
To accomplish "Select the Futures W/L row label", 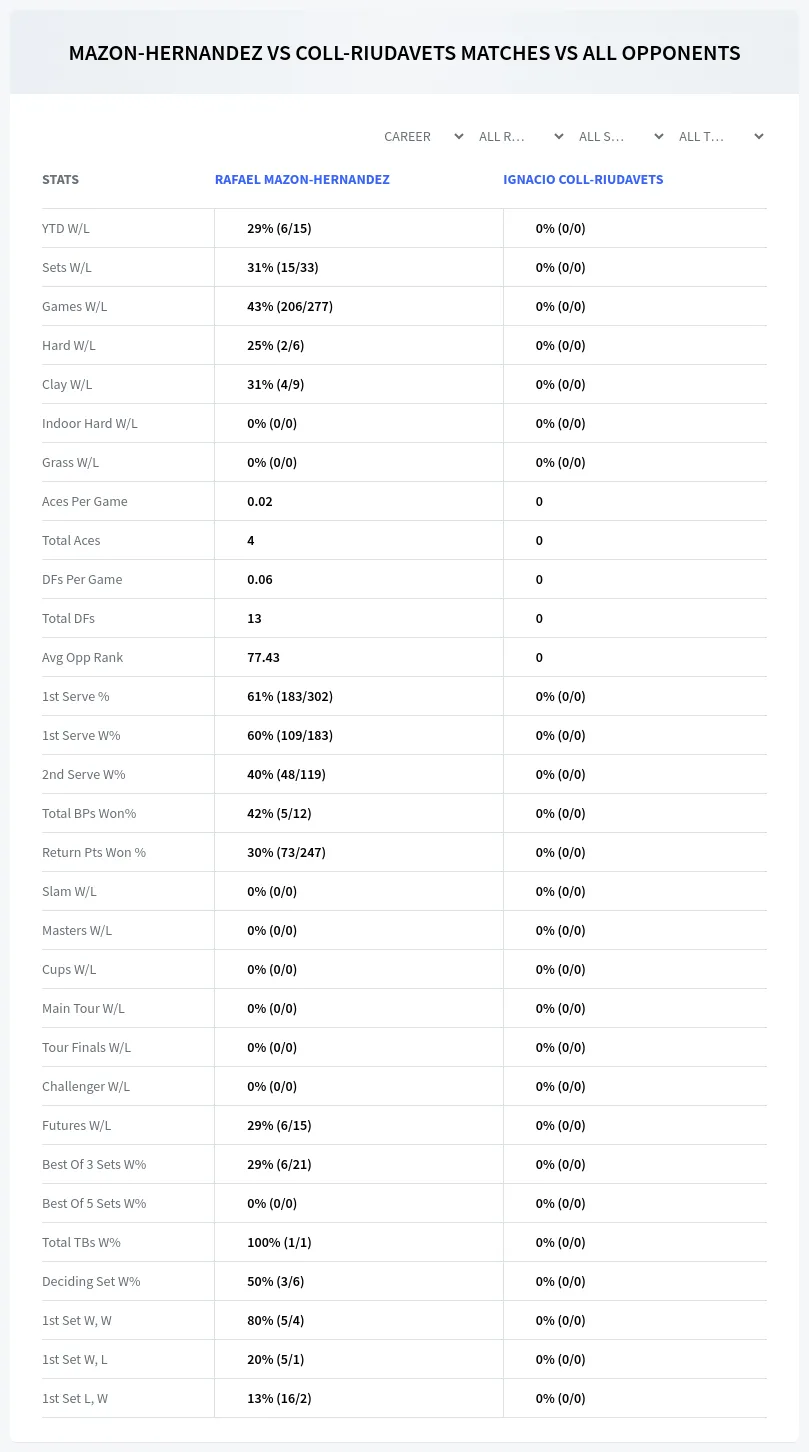I will pyautogui.click(x=77, y=1125).
